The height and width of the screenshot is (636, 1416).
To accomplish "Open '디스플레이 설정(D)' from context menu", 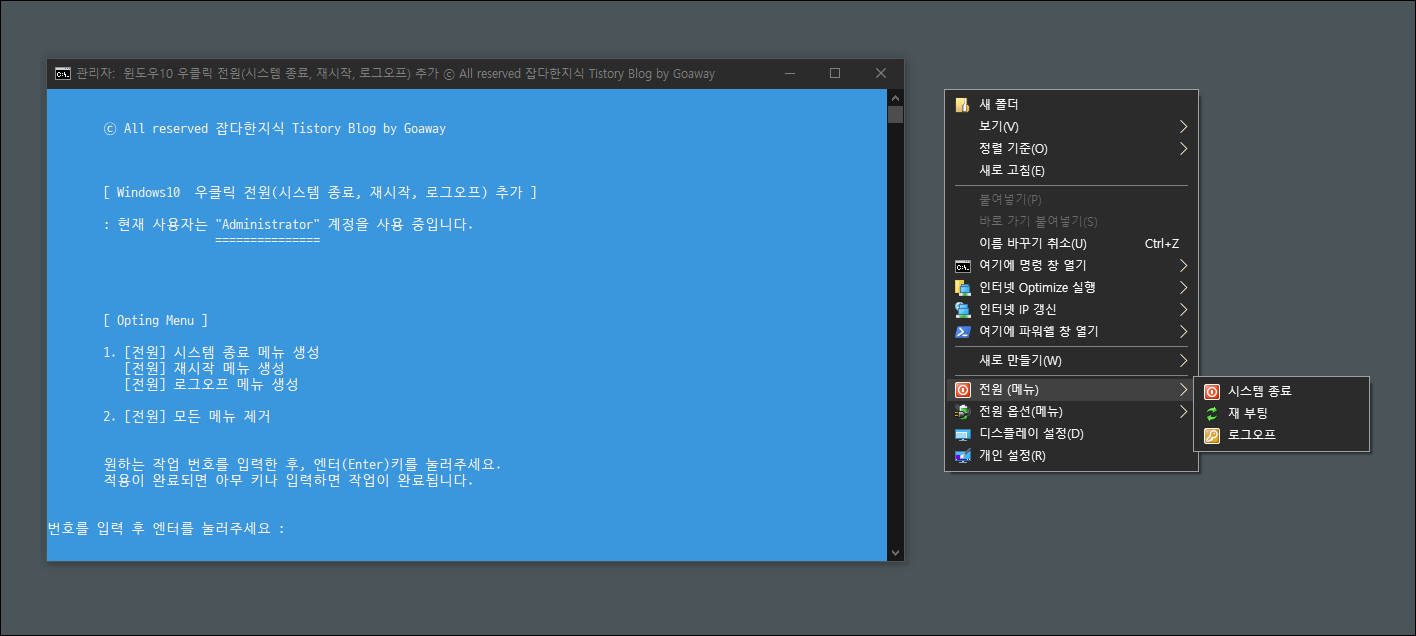I will coord(1071,434).
